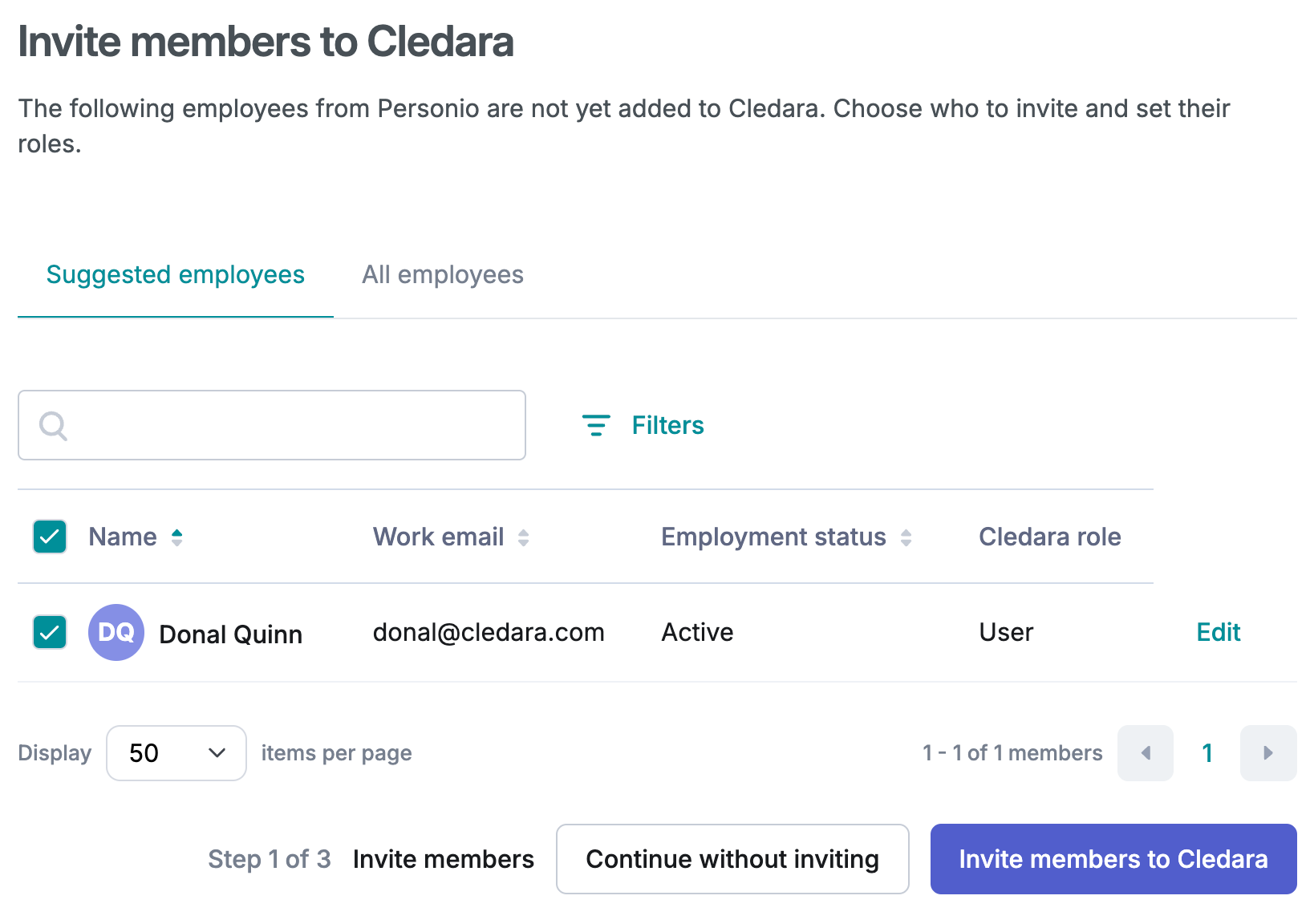Image resolution: width=1314 pixels, height=924 pixels.
Task: Click Edit link for Donal Quinn
Action: [x=1219, y=633]
